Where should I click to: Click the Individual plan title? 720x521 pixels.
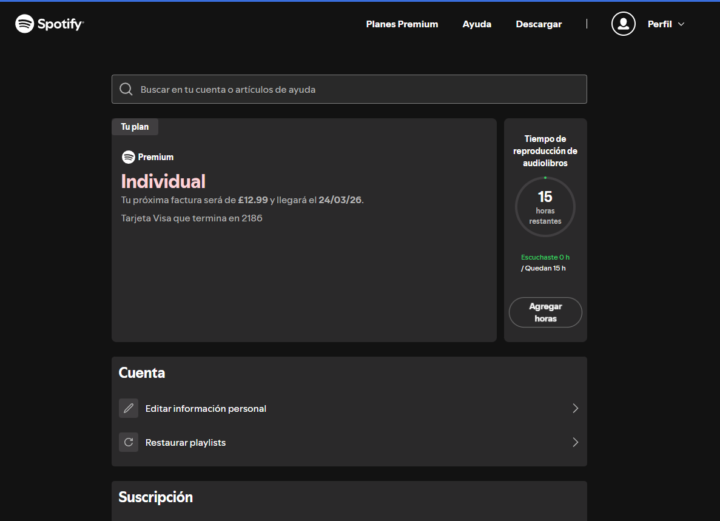coord(163,181)
